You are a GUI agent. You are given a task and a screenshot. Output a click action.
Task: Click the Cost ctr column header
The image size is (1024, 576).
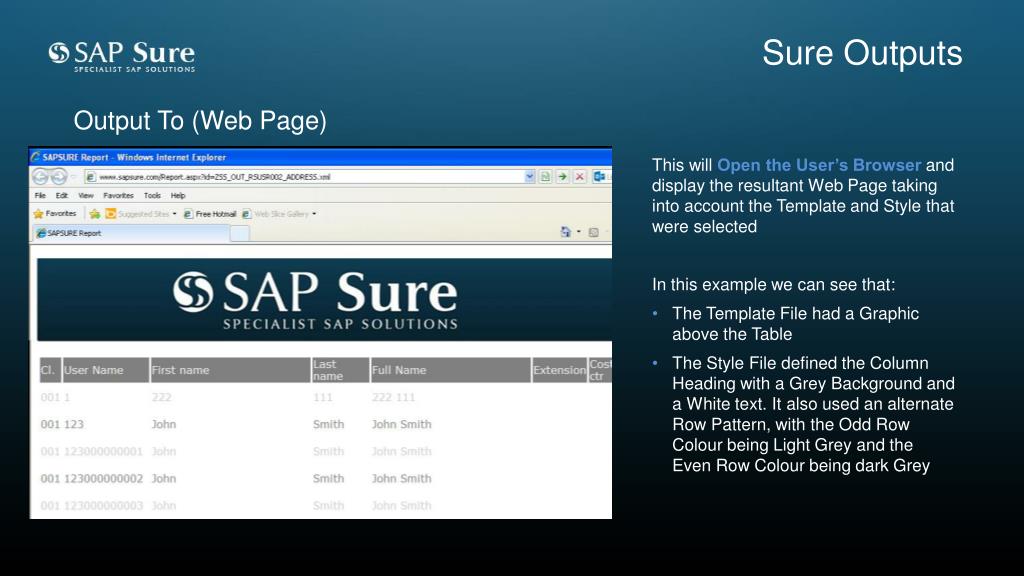point(600,370)
